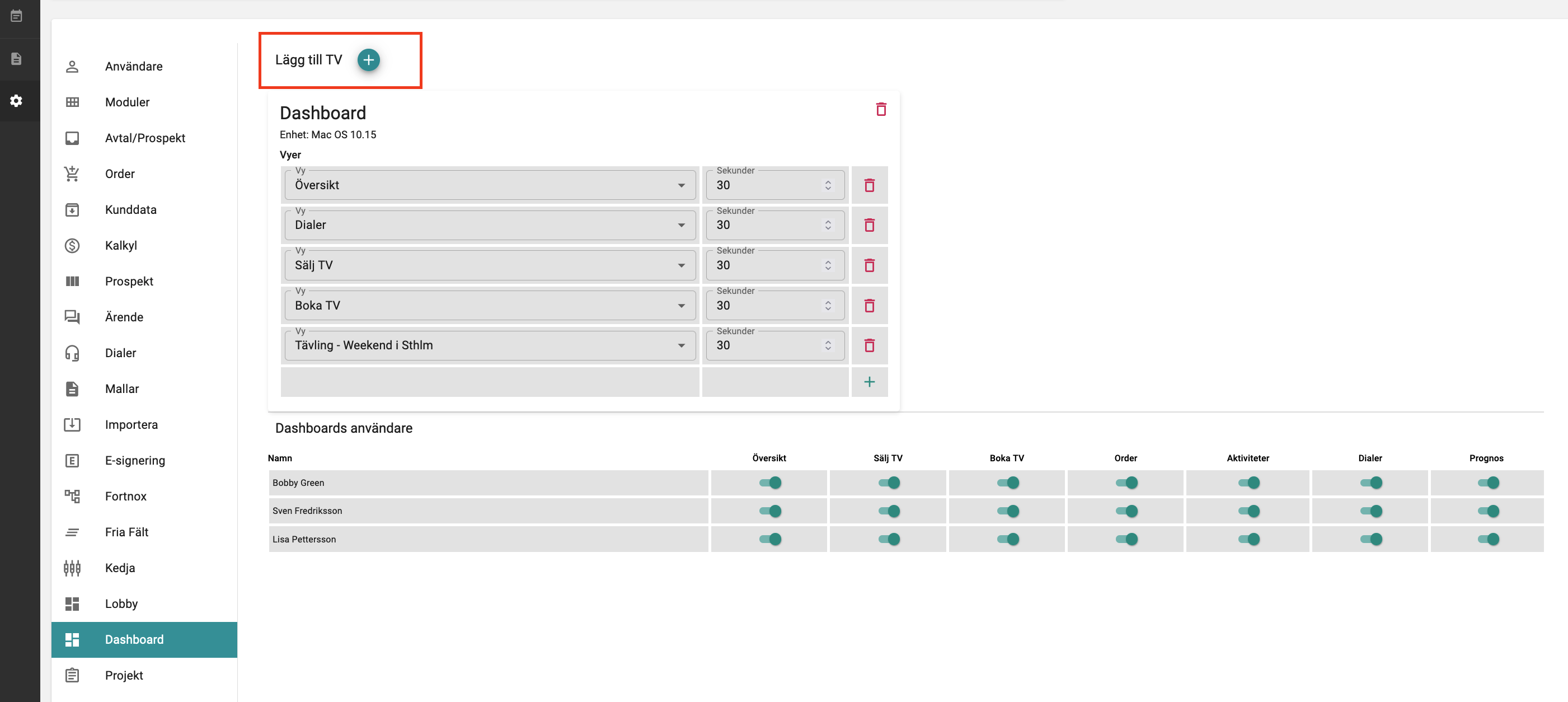
Task: Open the Användare settings section
Action: tap(133, 67)
